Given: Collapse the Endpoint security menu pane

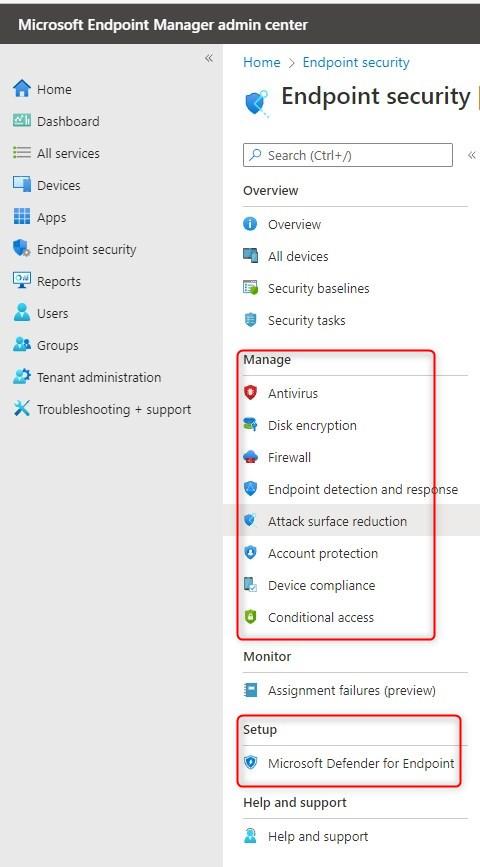Looking at the screenshot, I should pos(472,155).
